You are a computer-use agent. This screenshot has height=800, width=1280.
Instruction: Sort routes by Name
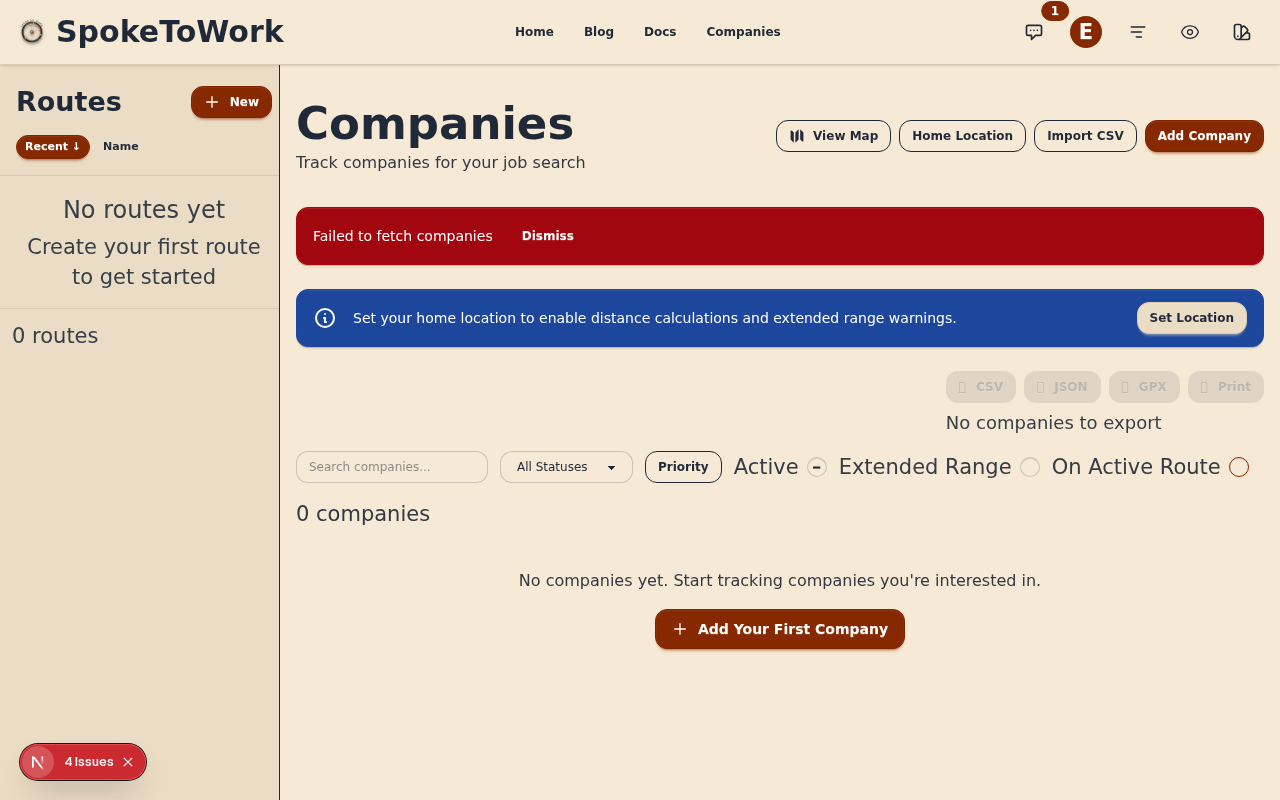point(120,146)
